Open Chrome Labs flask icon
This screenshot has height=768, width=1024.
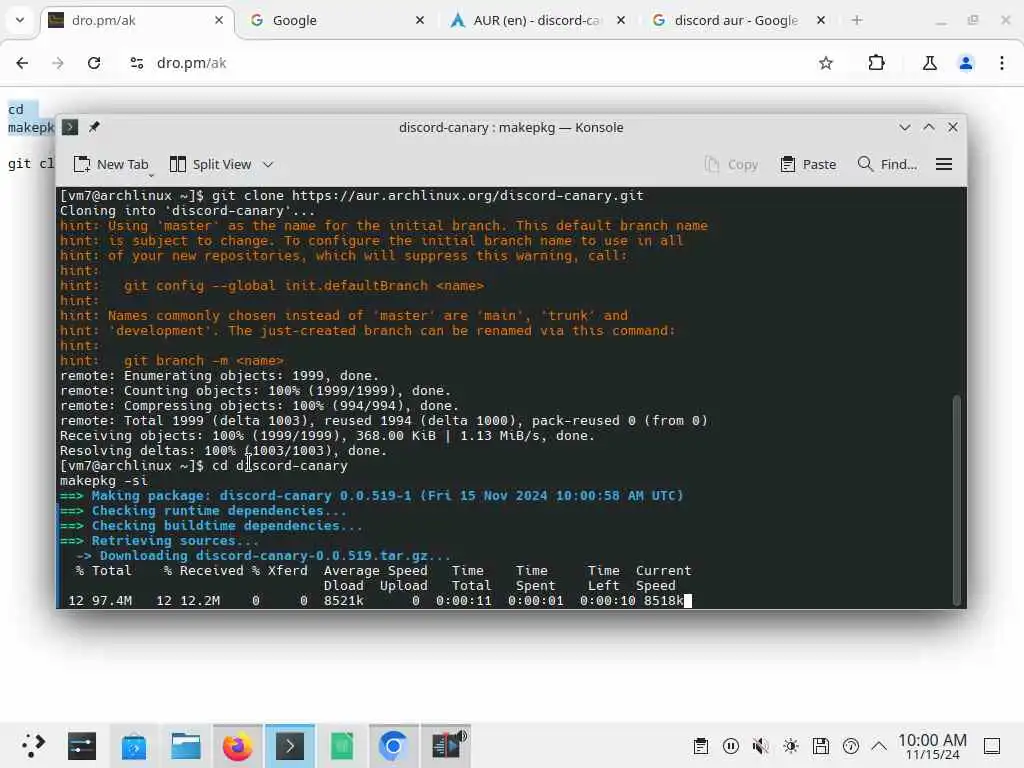(x=929, y=63)
